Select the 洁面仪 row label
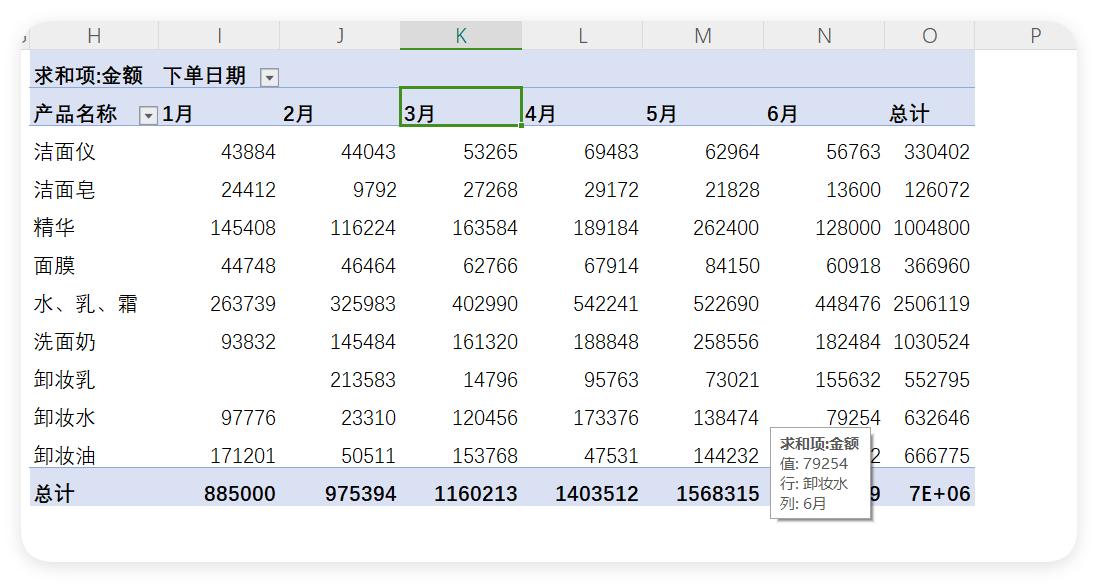1098x583 pixels. pyautogui.click(x=64, y=152)
